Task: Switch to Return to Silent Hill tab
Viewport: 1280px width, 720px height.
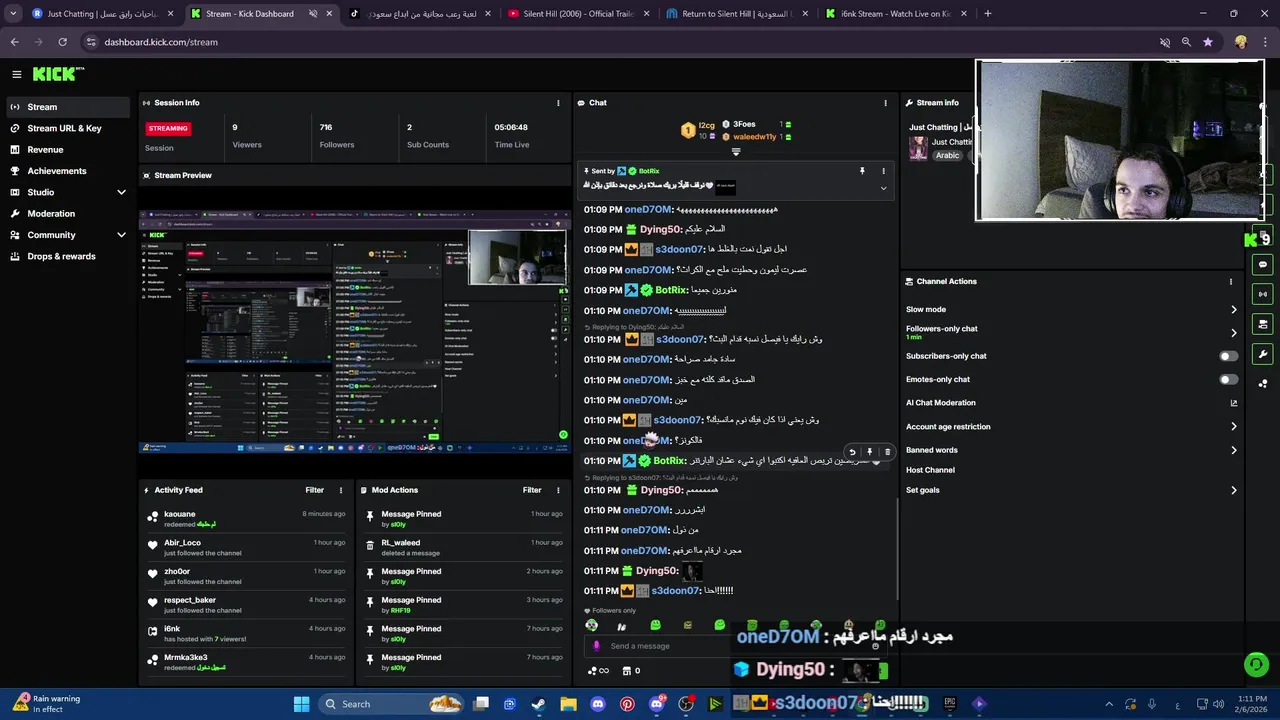Action: click(737, 14)
